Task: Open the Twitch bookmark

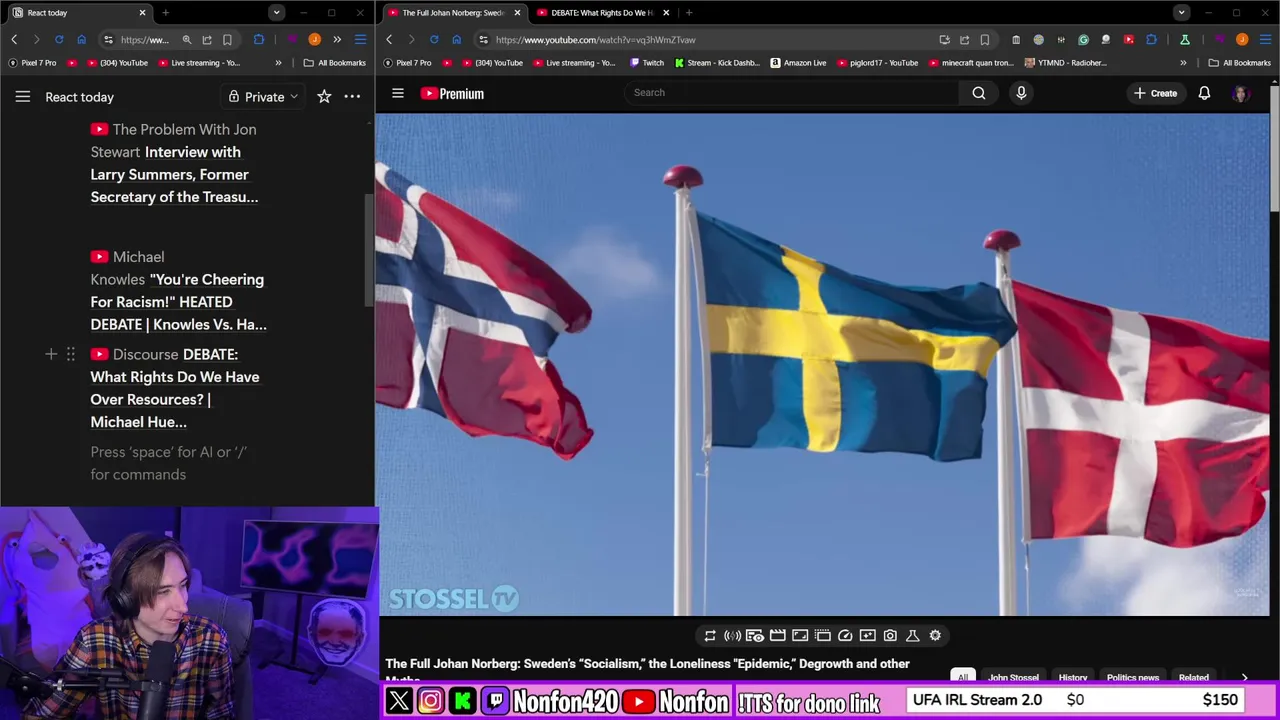Action: pos(646,63)
